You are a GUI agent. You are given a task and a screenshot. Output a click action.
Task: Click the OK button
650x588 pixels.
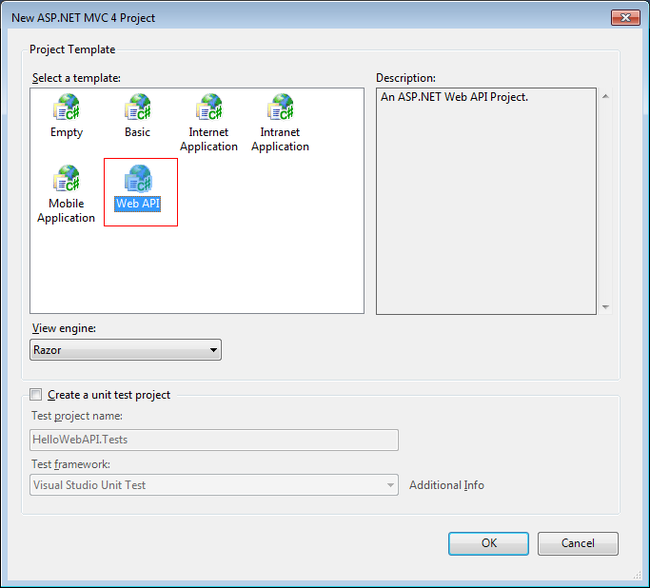coord(488,544)
